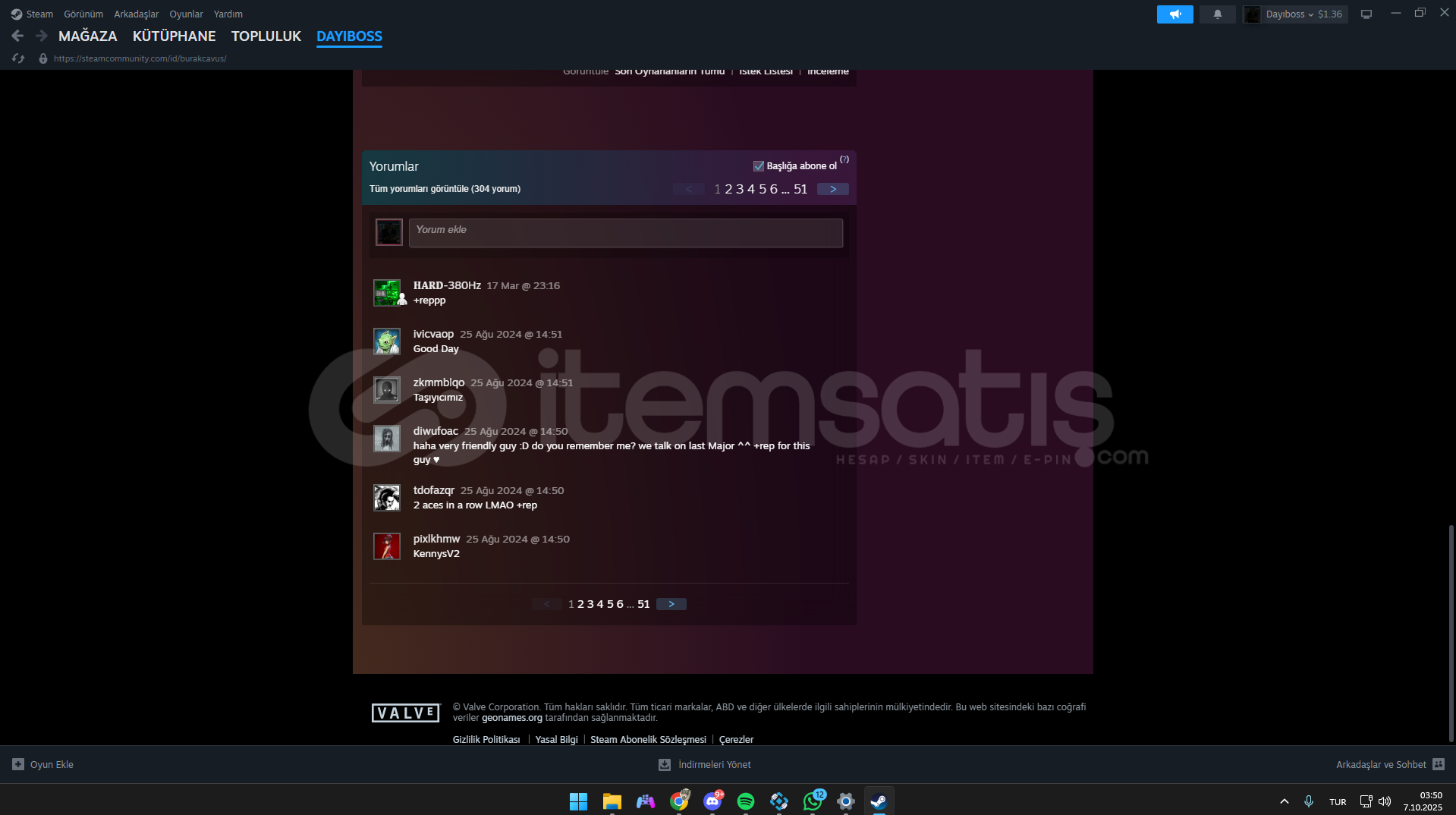Open Windows Settings gear in taskbar
Viewport: 1456px width, 815px height.
click(846, 801)
